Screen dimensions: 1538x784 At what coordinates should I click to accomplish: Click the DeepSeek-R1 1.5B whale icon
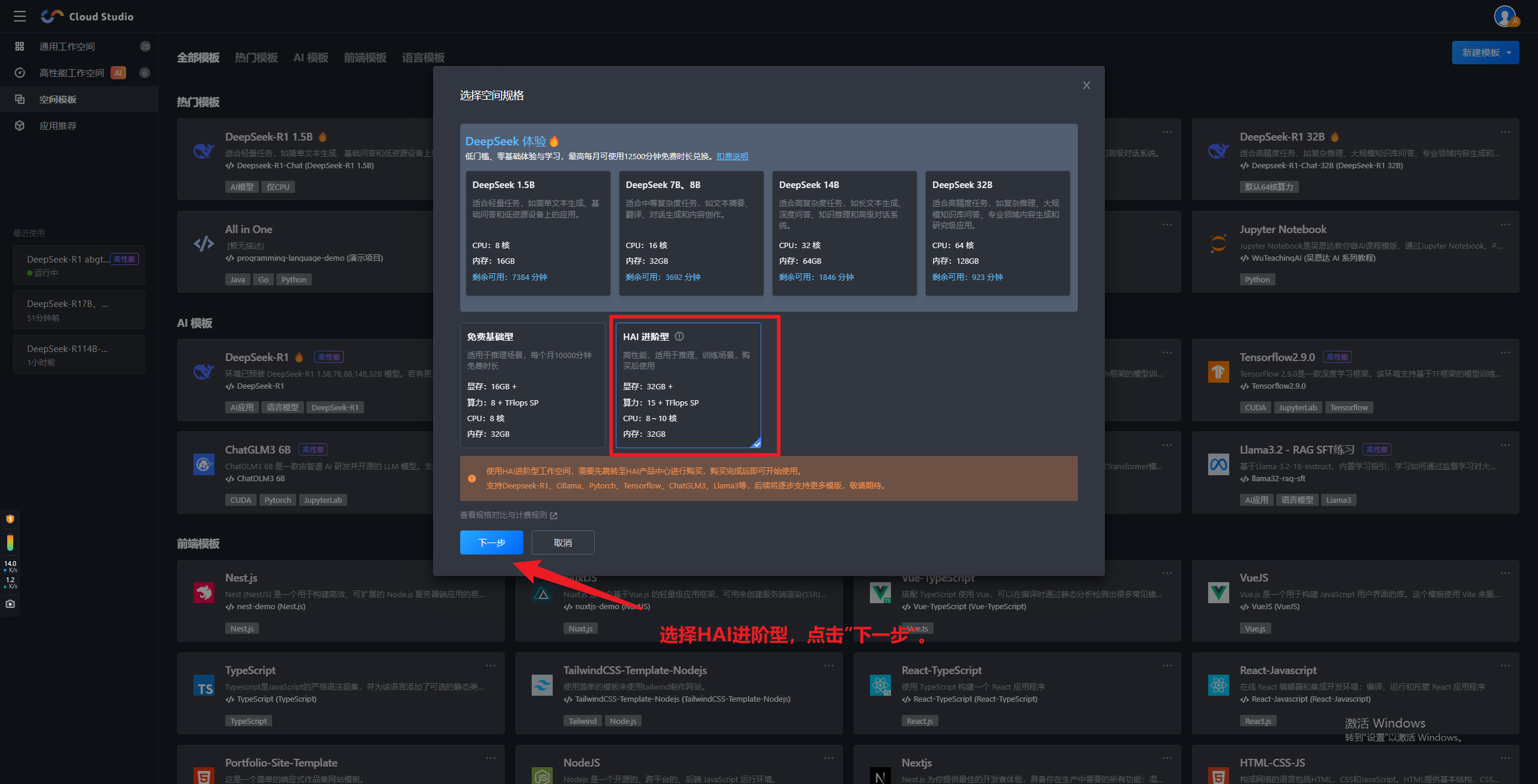(204, 150)
